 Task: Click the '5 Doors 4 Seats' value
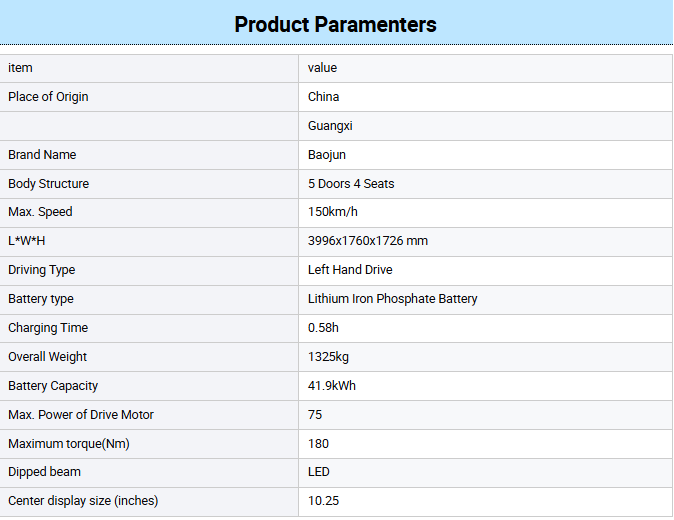[351, 184]
